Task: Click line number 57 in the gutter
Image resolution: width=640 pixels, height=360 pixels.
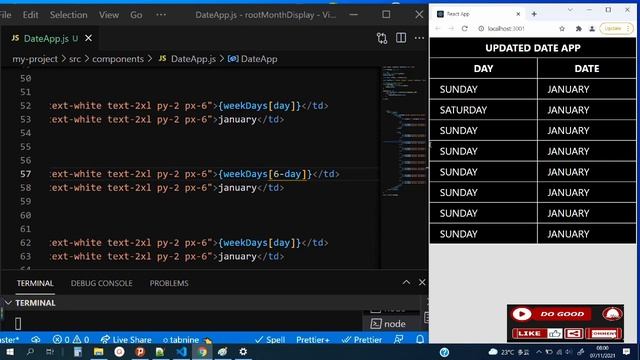Action: click(x=25, y=174)
